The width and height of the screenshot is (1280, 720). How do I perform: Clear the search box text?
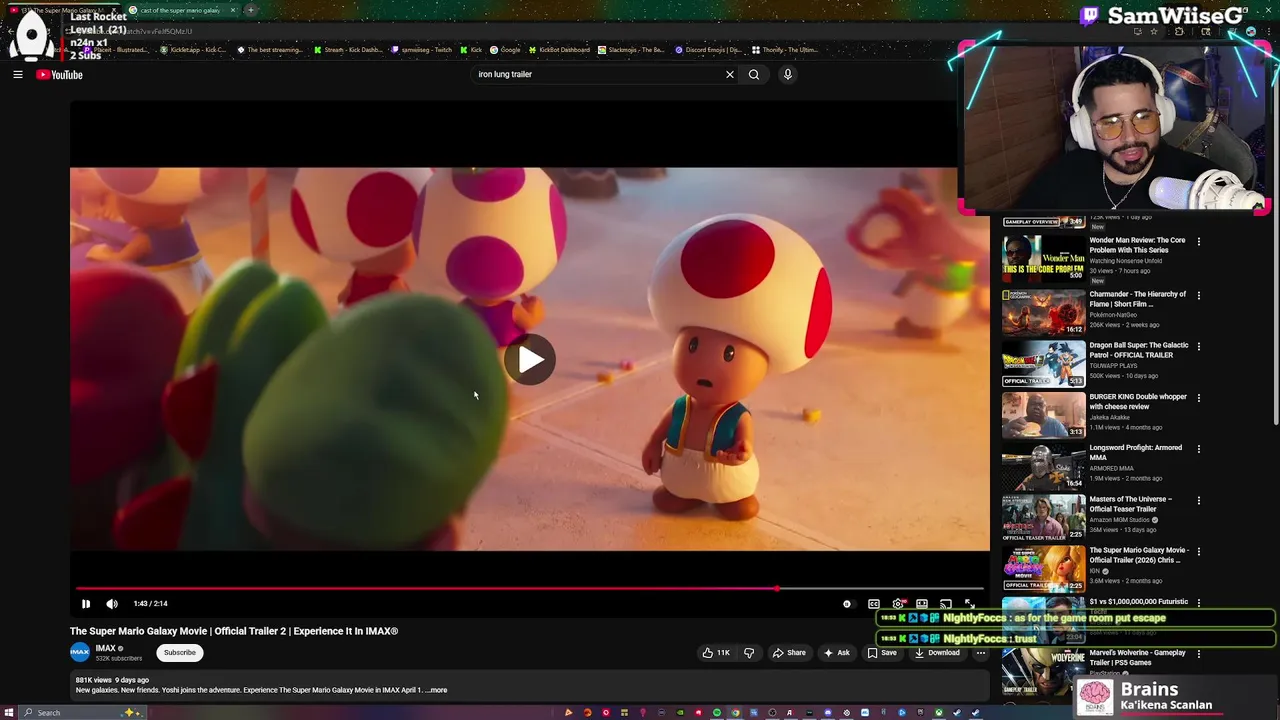(729, 74)
